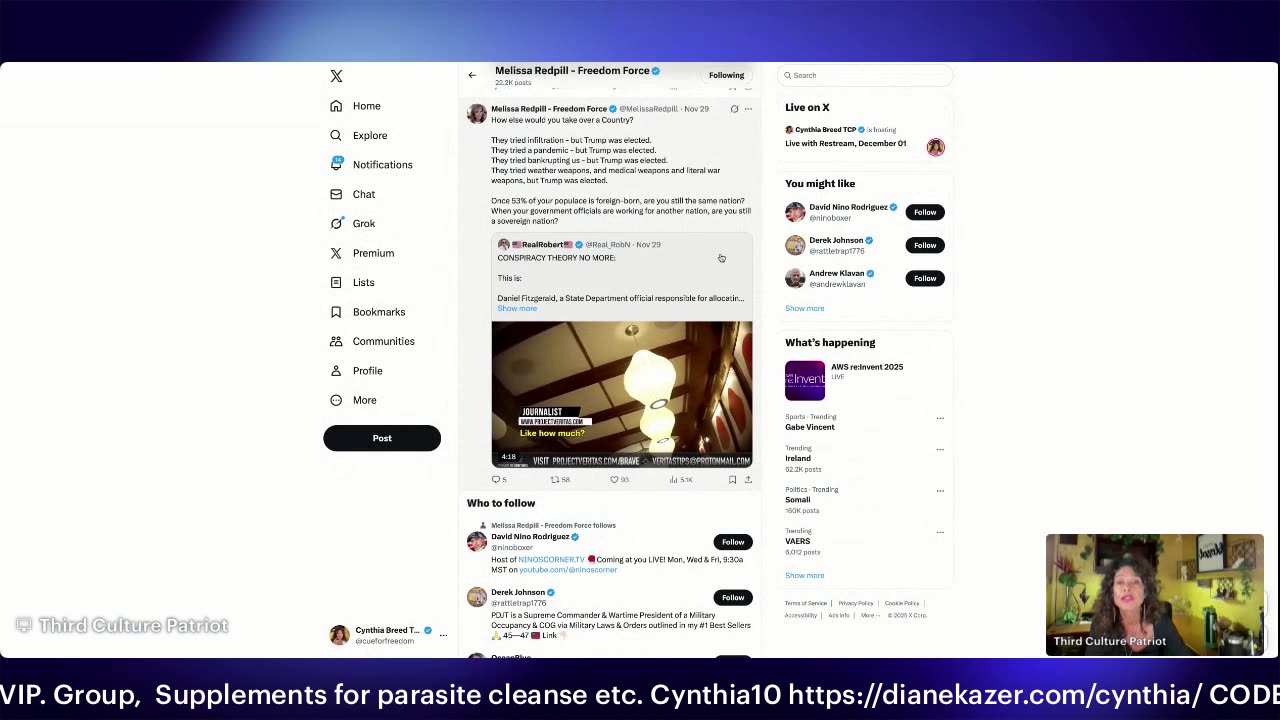Click the black Post button
This screenshot has height=720, width=1280.
[x=382, y=438]
